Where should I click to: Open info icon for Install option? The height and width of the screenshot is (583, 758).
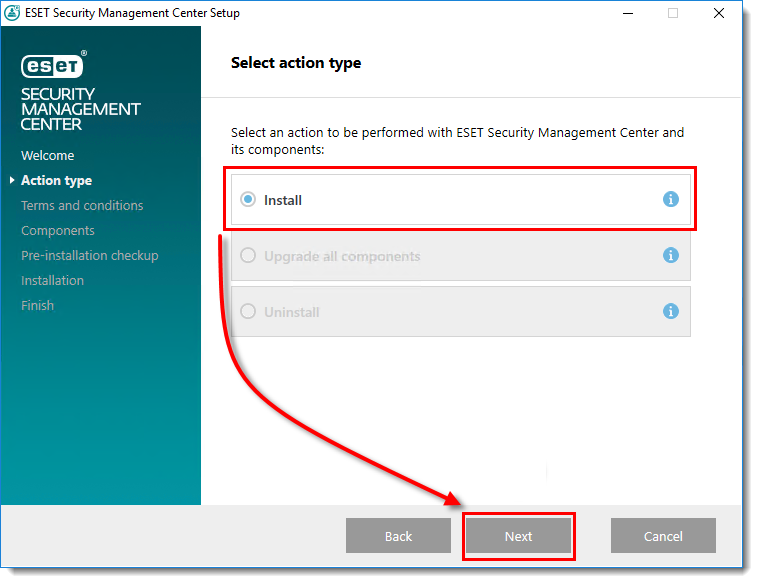[671, 199]
